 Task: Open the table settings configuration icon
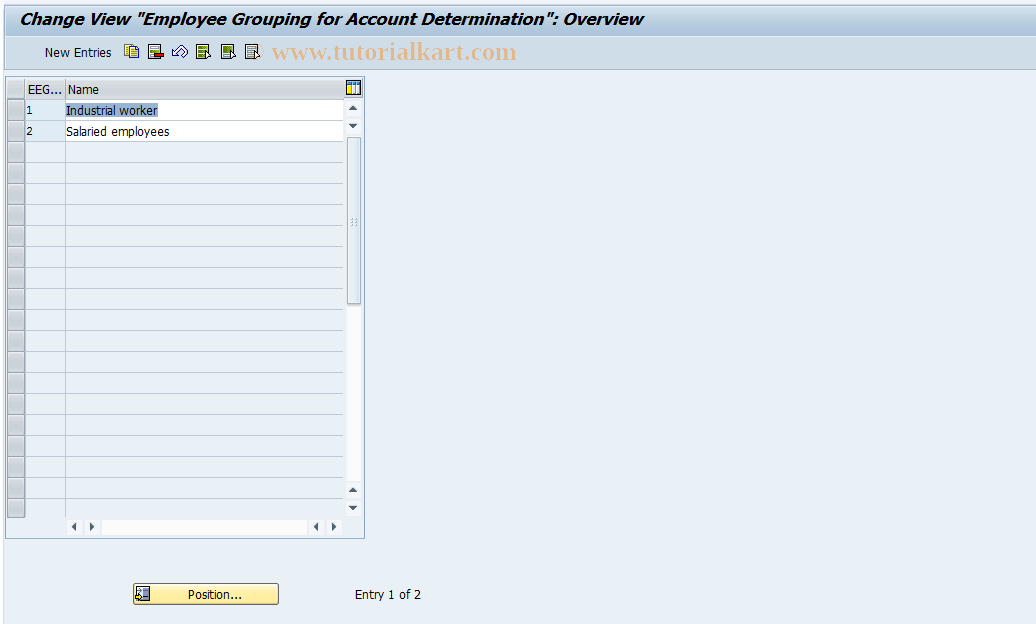pos(353,87)
